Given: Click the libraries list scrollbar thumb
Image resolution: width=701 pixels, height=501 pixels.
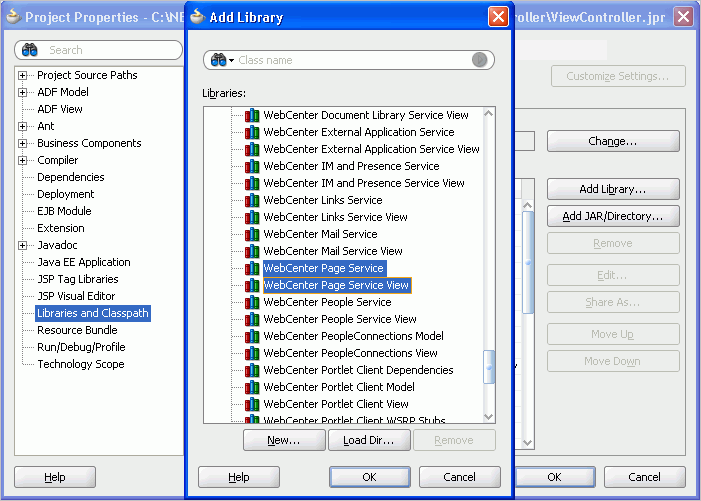Looking at the screenshot, I should (489, 367).
